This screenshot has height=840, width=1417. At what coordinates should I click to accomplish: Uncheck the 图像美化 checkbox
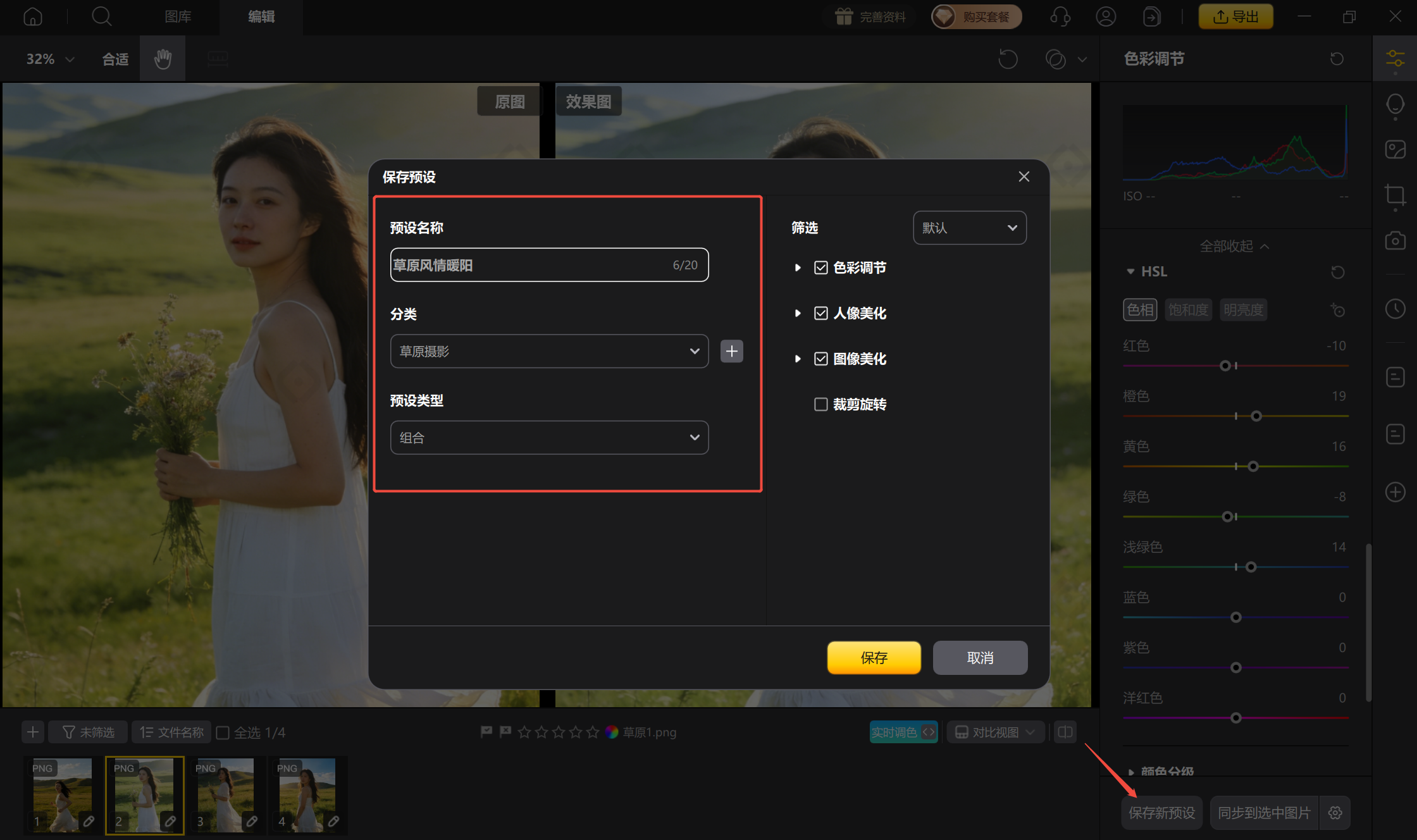point(820,359)
